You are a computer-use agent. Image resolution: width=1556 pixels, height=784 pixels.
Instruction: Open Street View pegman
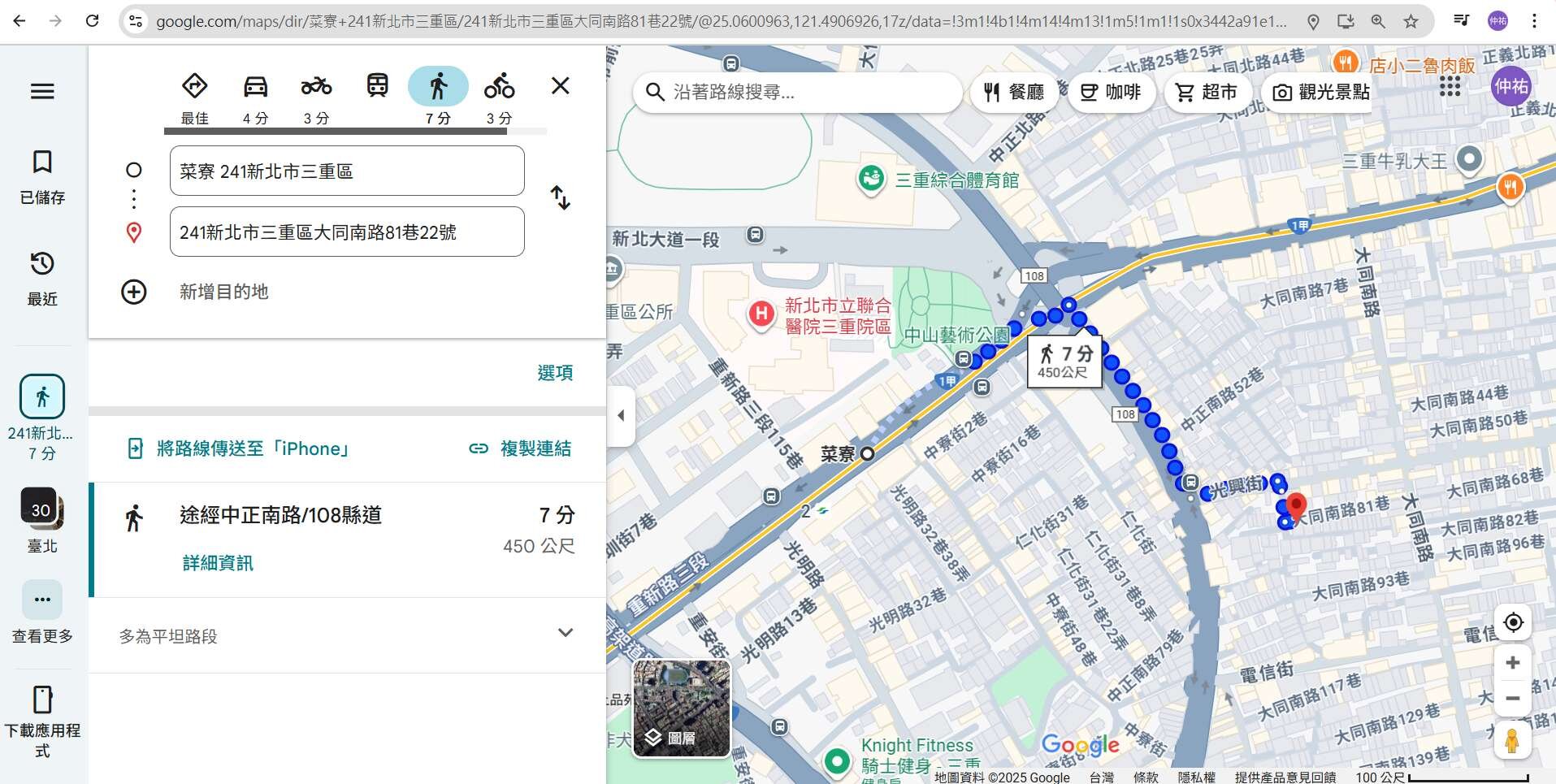[x=1512, y=741]
